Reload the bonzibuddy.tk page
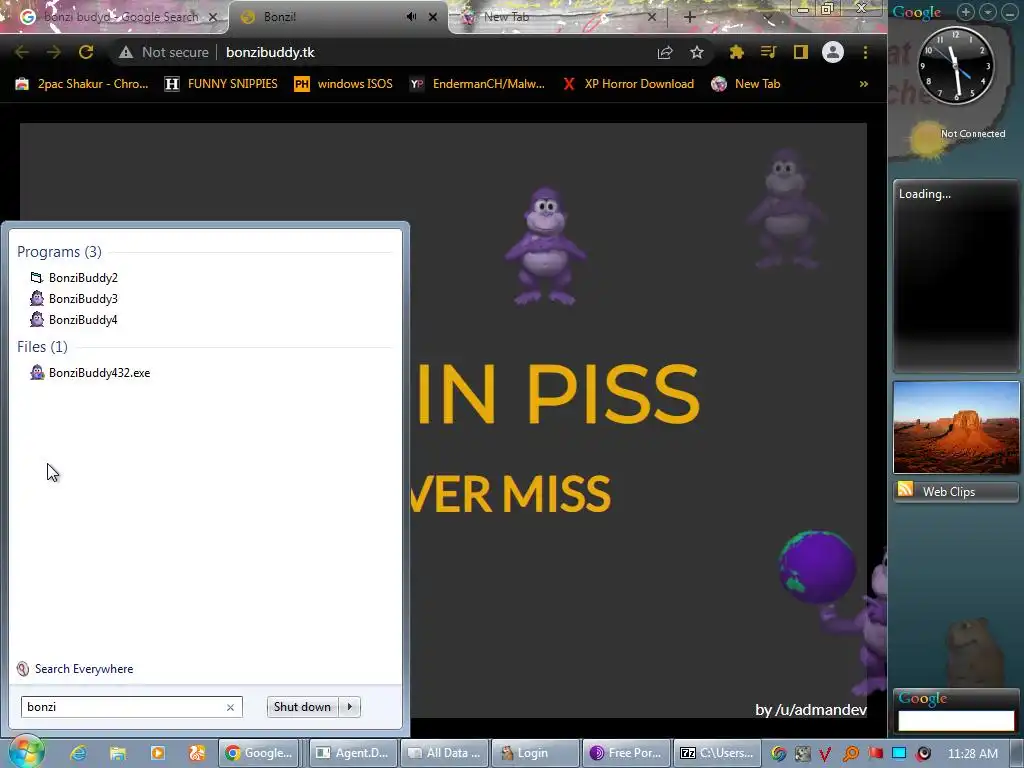 (x=86, y=52)
